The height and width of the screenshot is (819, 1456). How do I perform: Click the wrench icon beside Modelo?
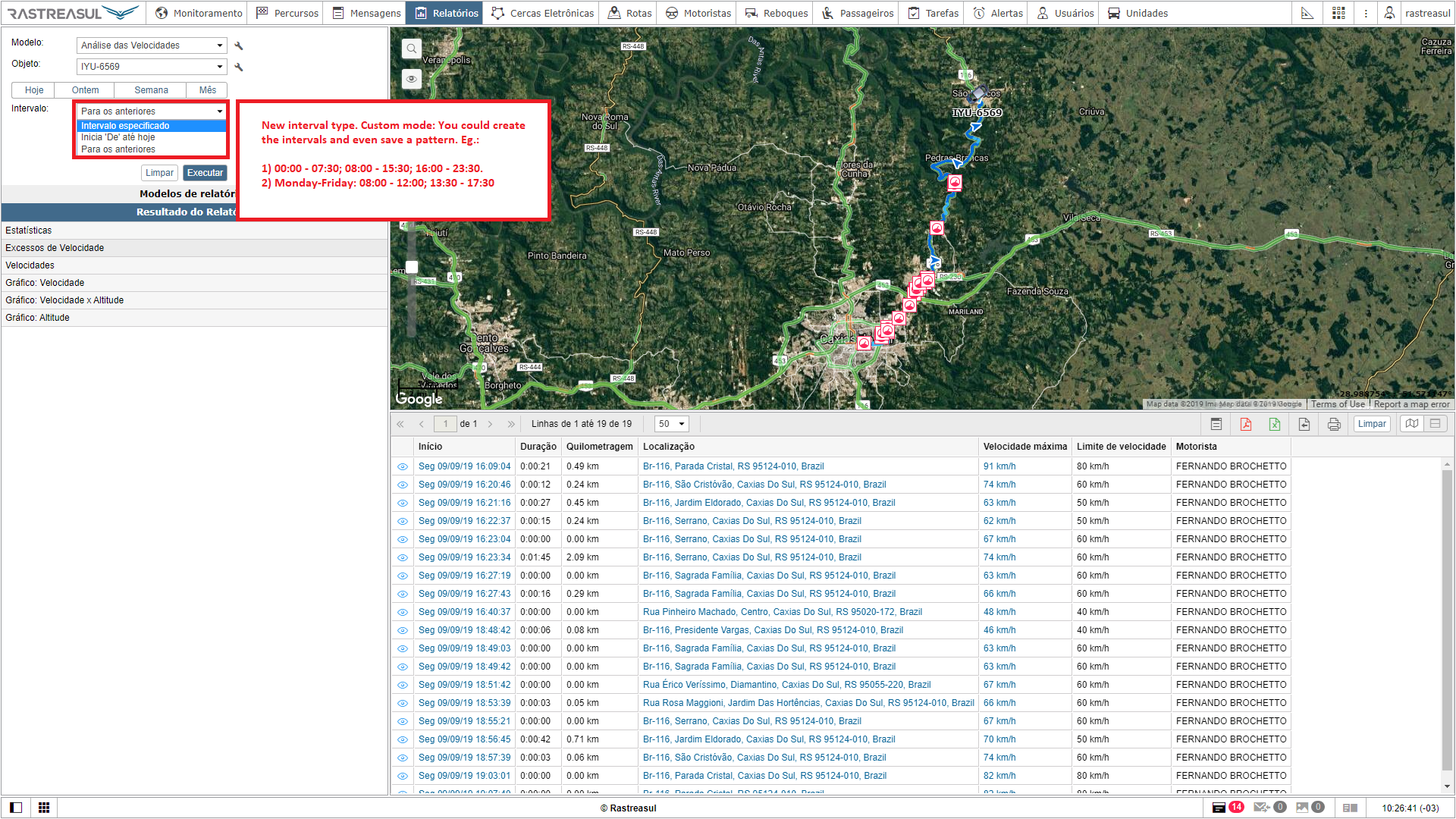tap(239, 46)
